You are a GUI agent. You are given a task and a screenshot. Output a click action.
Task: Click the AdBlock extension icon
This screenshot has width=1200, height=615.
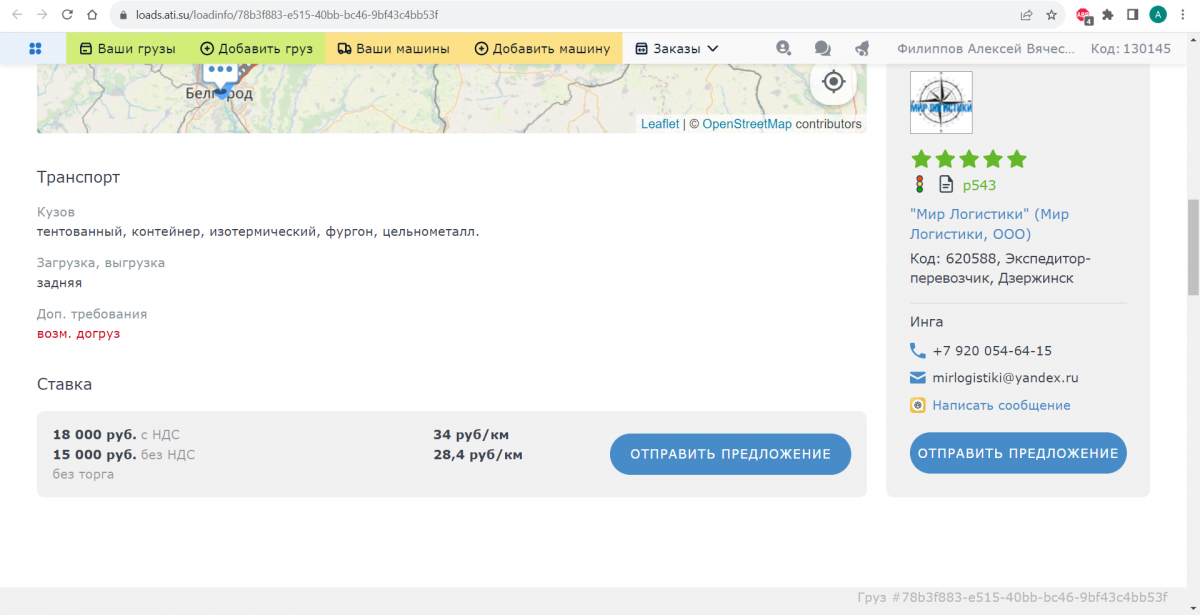1083,15
